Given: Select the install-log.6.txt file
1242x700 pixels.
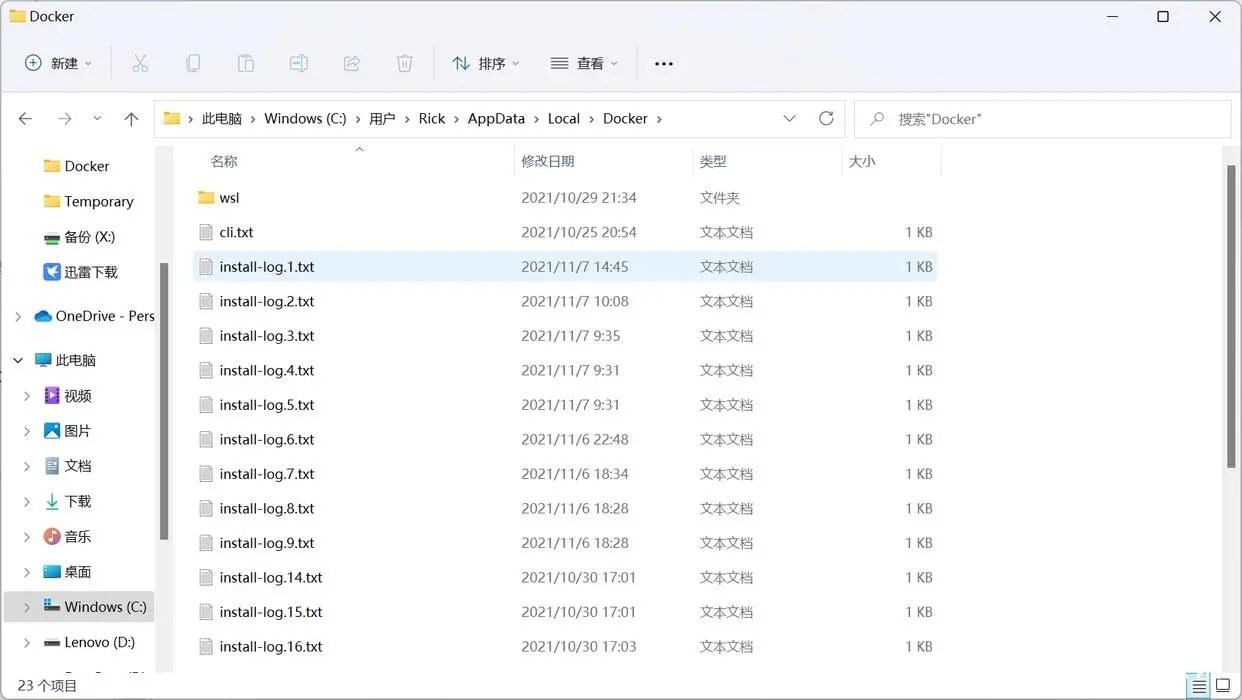Looking at the screenshot, I should coord(267,439).
